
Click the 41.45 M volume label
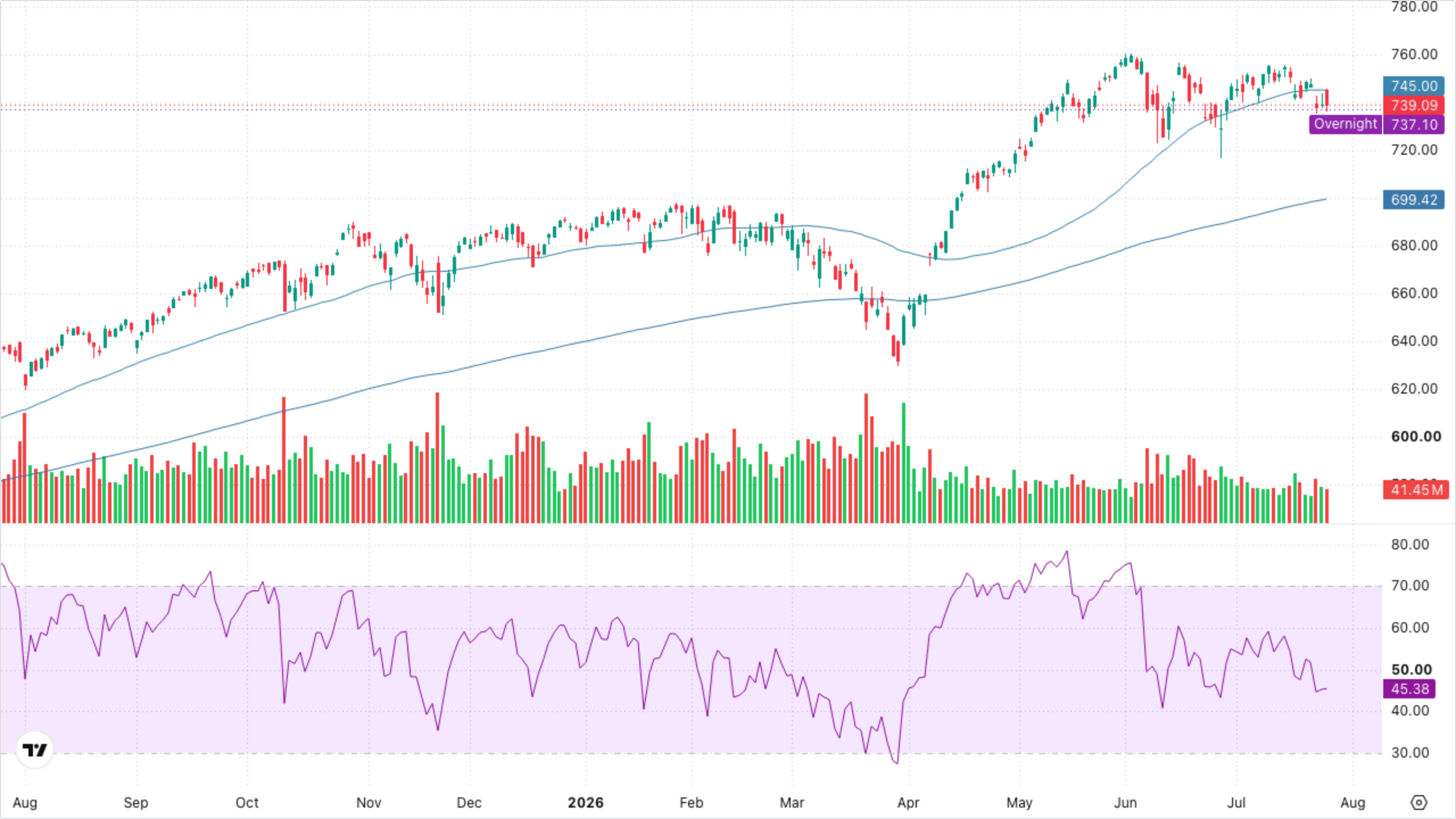1416,490
